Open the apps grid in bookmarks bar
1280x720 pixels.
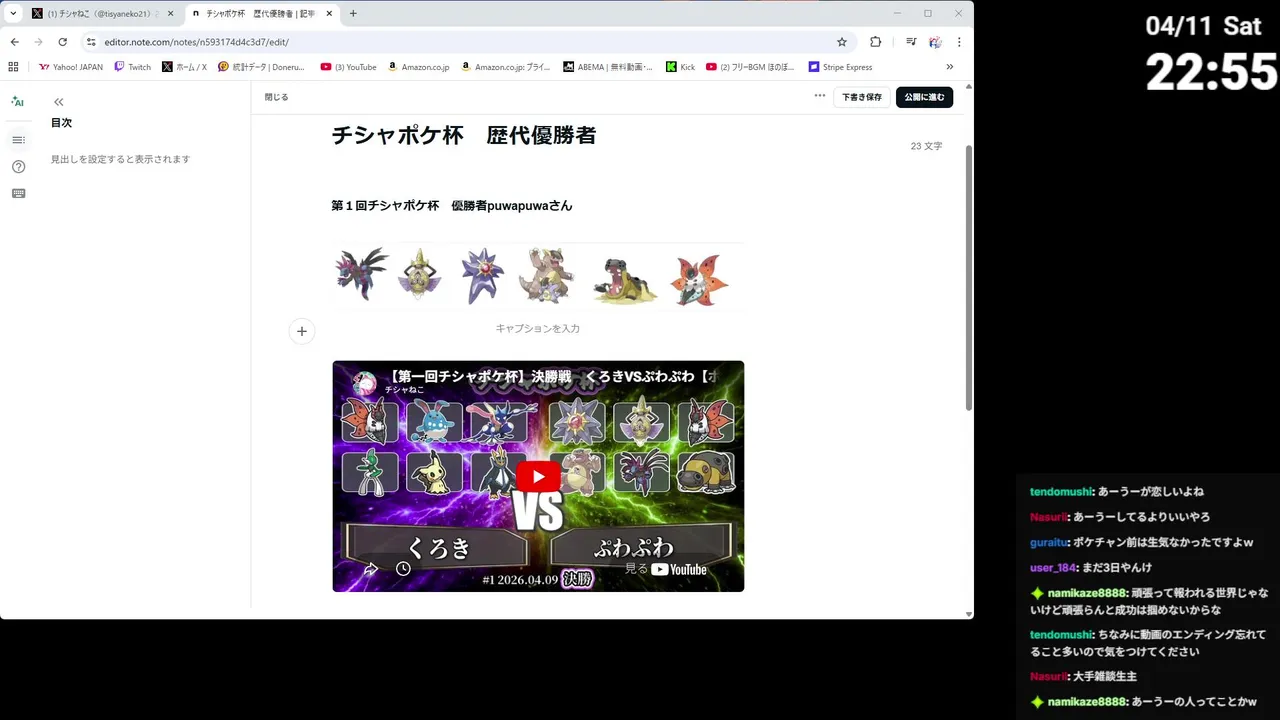click(x=13, y=67)
